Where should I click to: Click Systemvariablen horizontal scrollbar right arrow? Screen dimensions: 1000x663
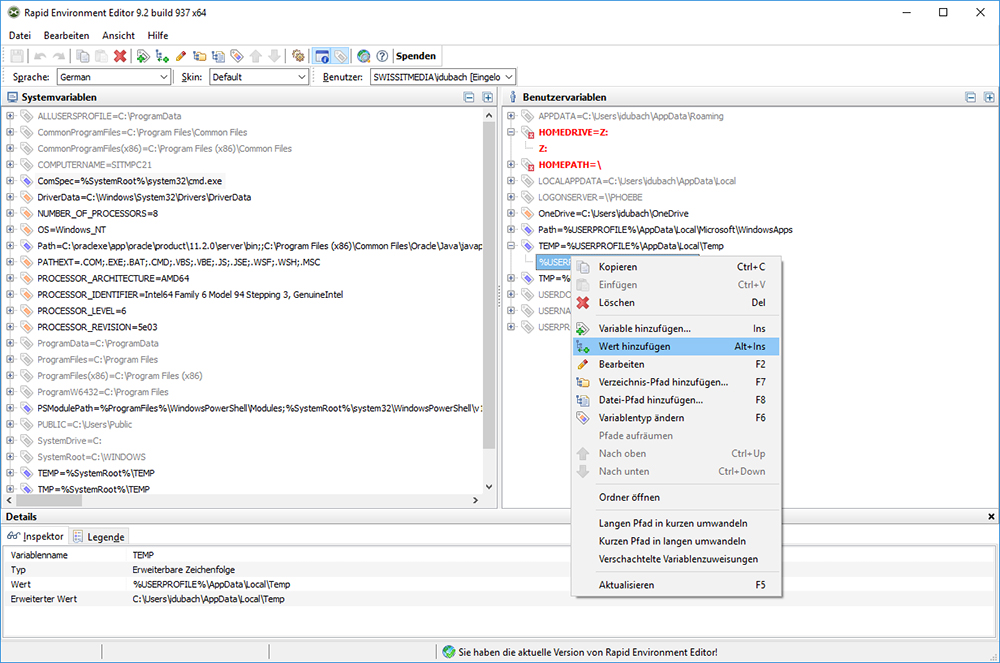point(475,500)
